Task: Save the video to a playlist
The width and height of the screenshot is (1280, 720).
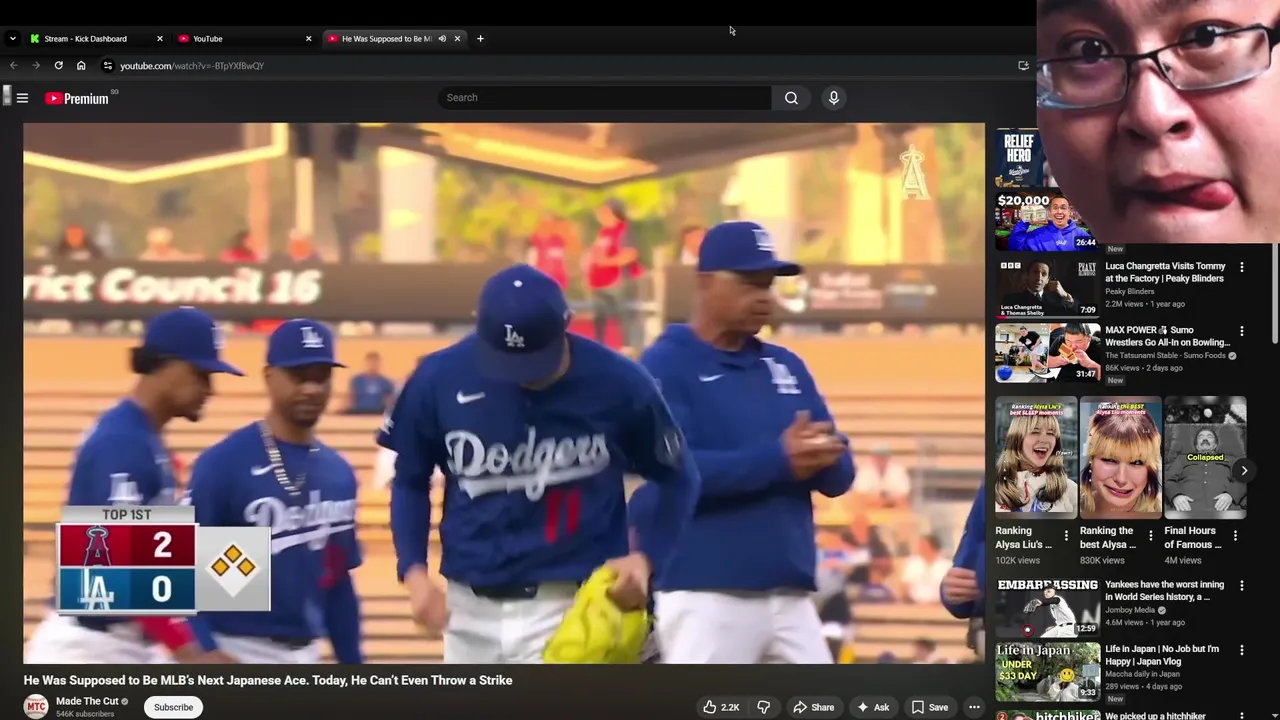Action: tap(929, 707)
